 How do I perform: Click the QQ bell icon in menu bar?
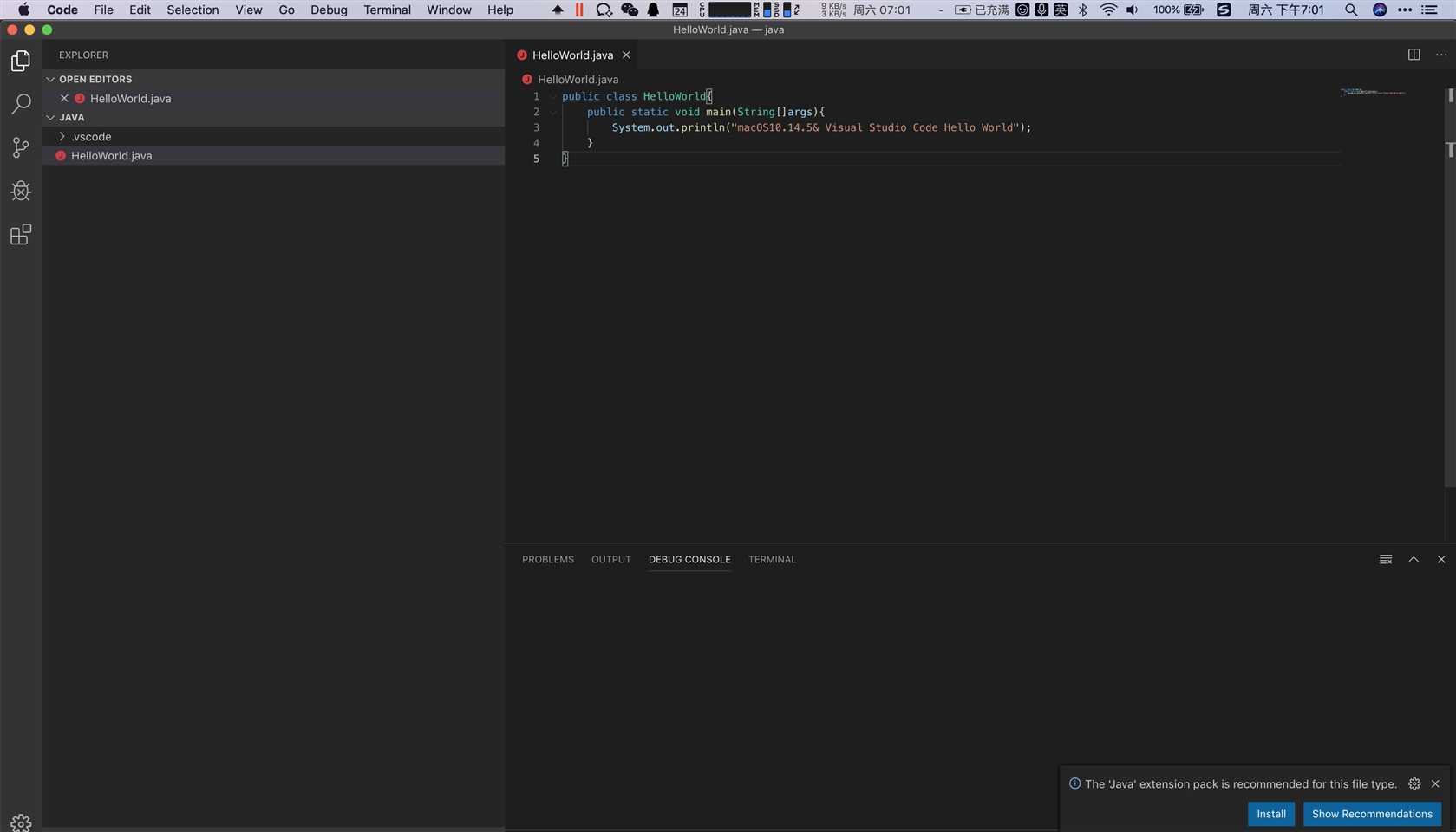pos(653,10)
